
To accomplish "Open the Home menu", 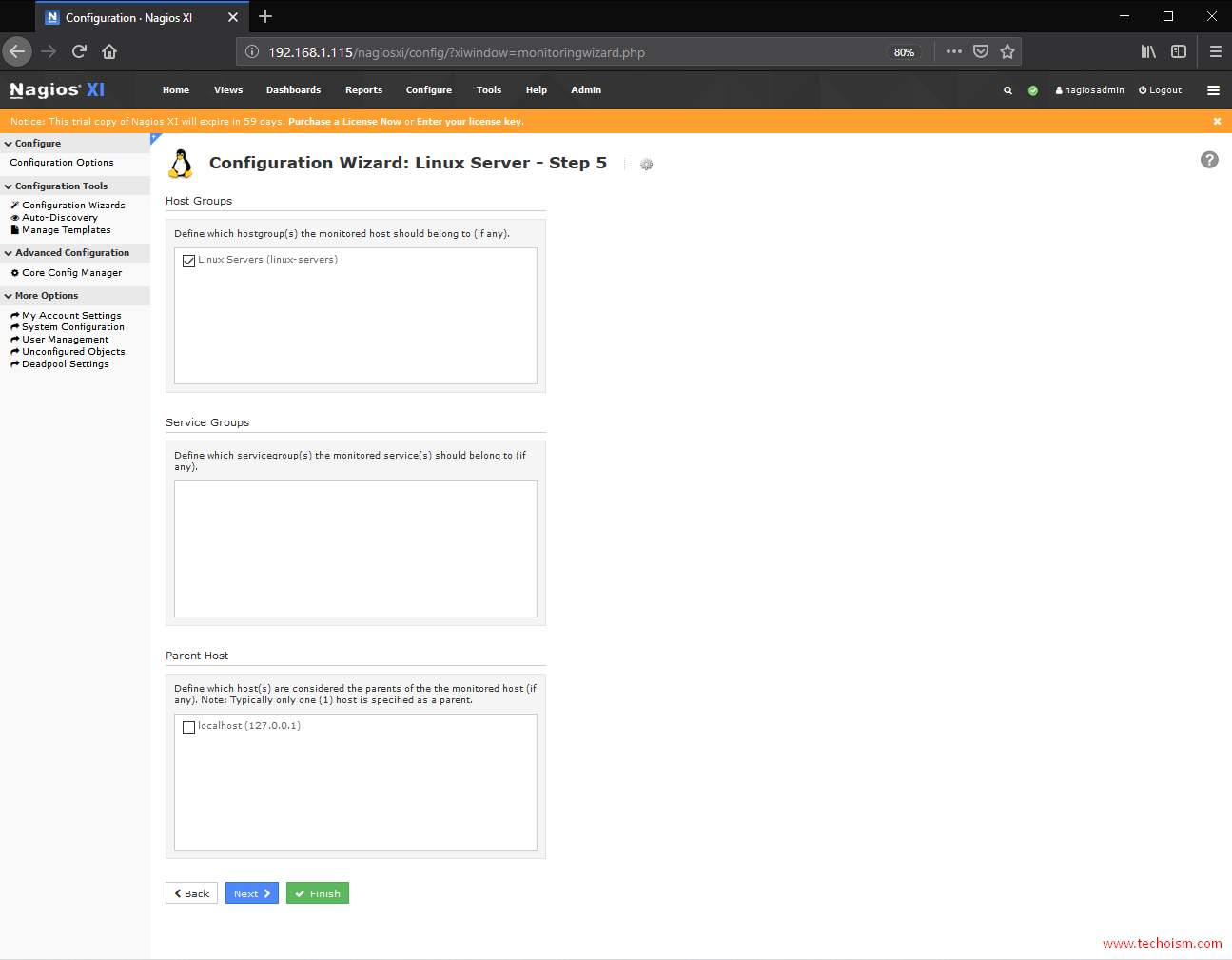I will point(176,90).
